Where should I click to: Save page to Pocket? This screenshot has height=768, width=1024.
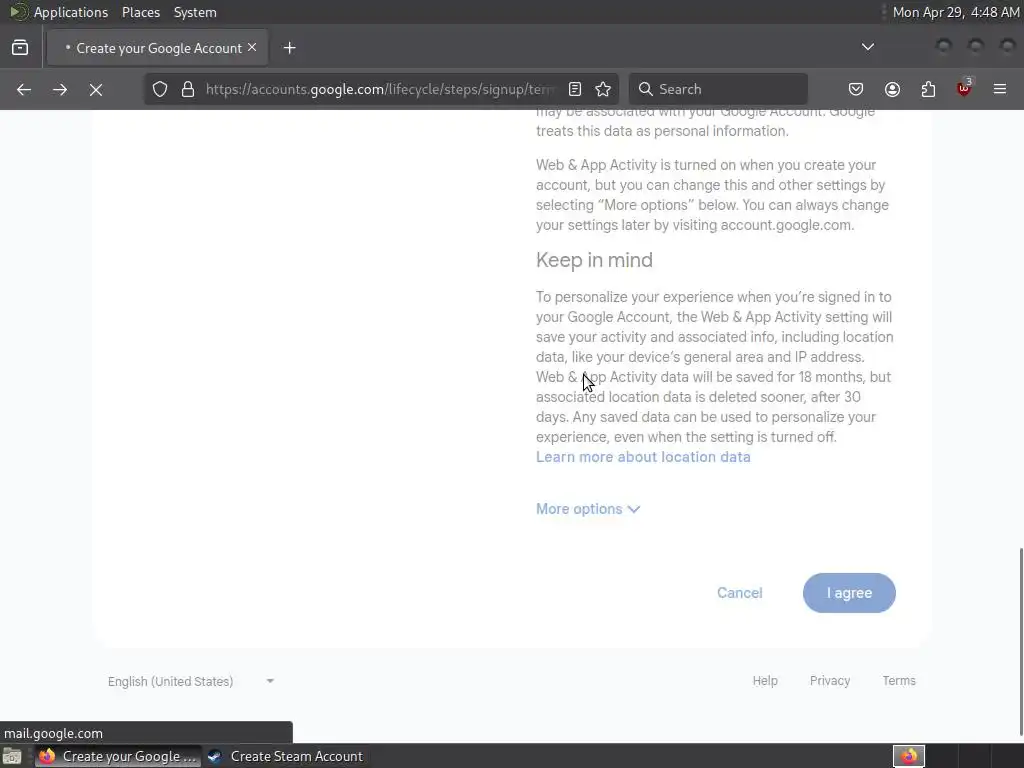click(x=856, y=89)
